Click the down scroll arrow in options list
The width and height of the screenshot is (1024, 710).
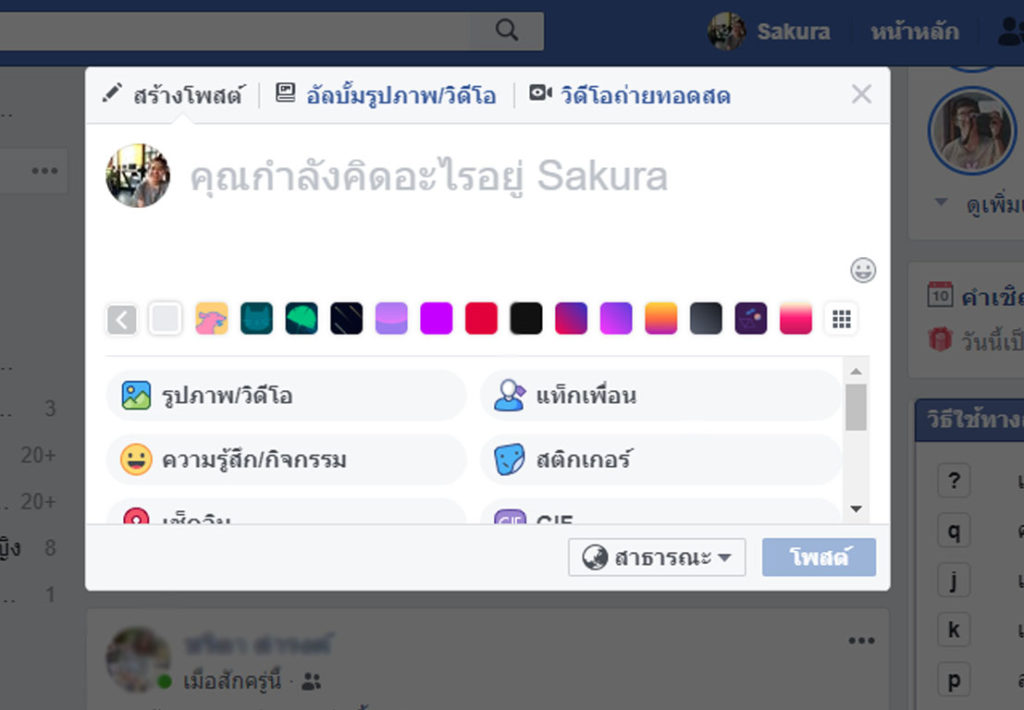[x=856, y=509]
